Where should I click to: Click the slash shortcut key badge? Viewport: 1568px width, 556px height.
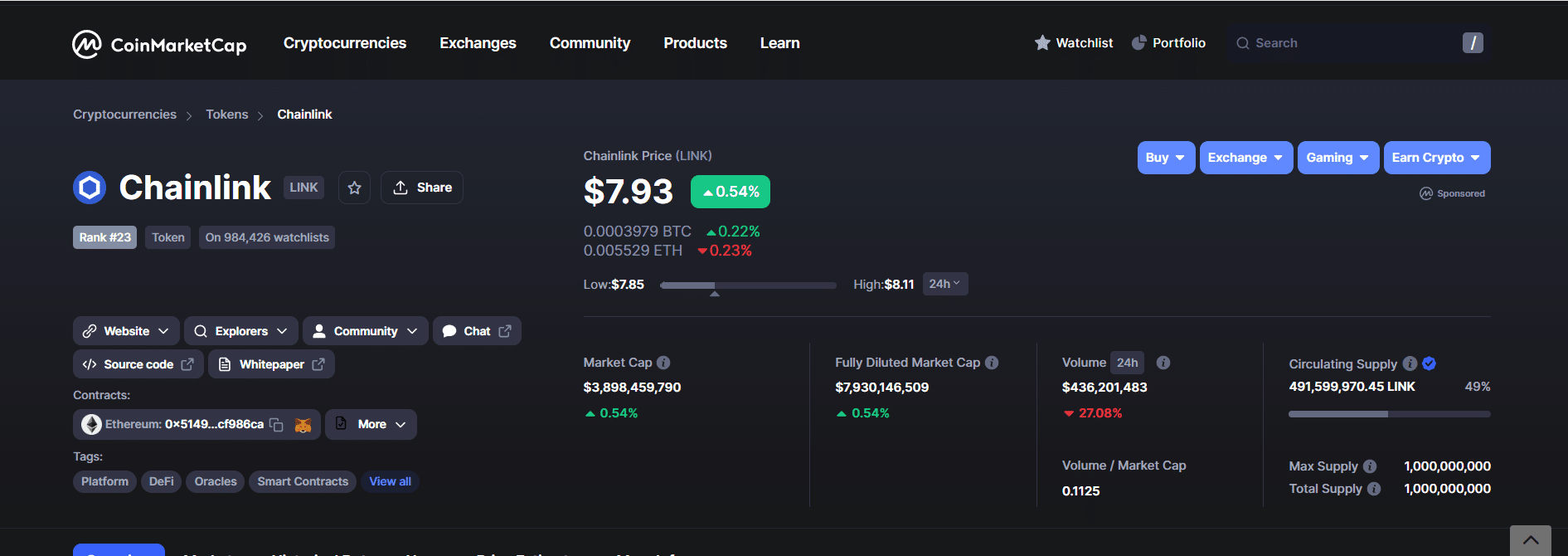point(1473,43)
